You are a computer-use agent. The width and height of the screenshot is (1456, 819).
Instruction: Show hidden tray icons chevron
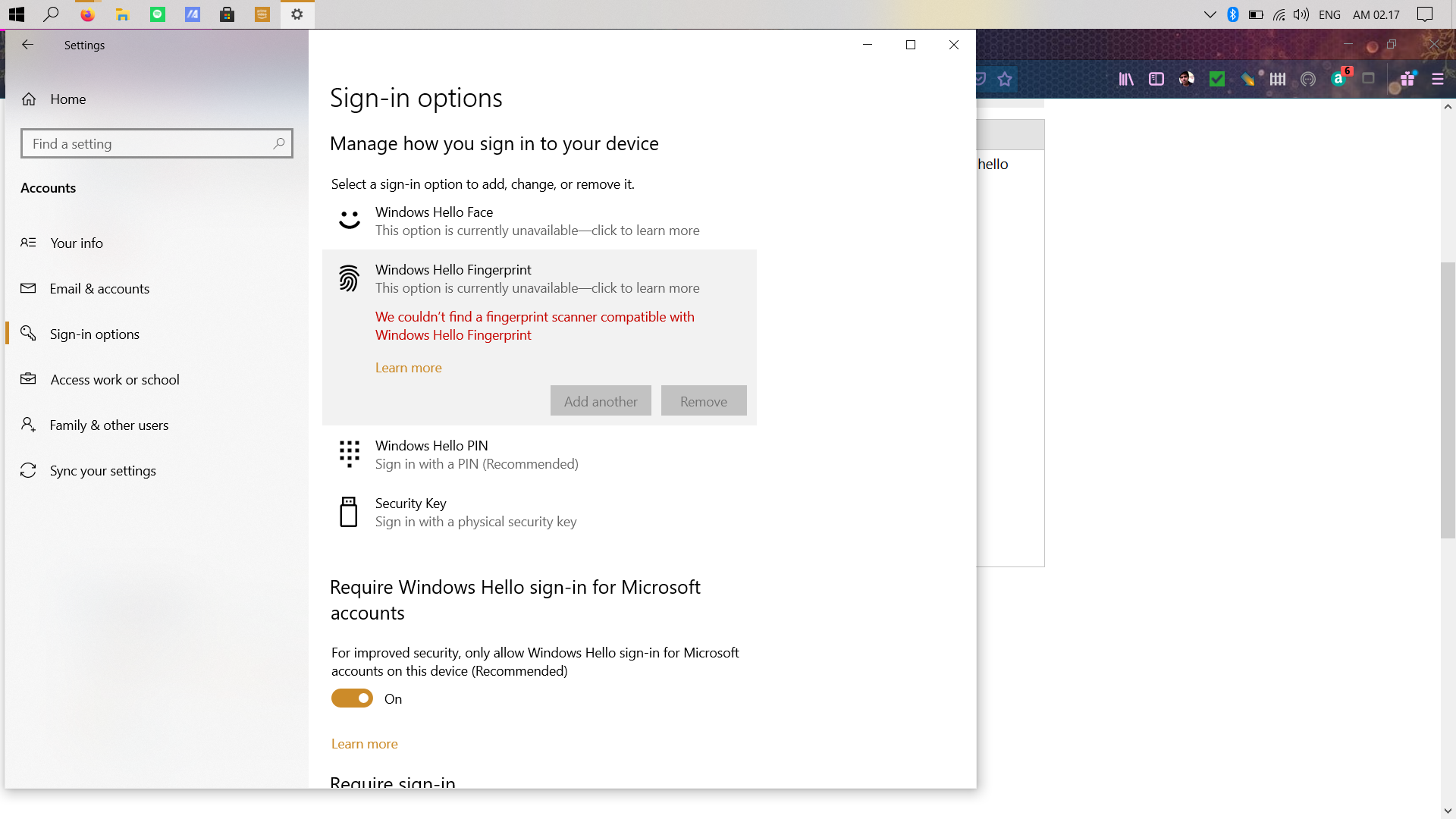(1210, 14)
